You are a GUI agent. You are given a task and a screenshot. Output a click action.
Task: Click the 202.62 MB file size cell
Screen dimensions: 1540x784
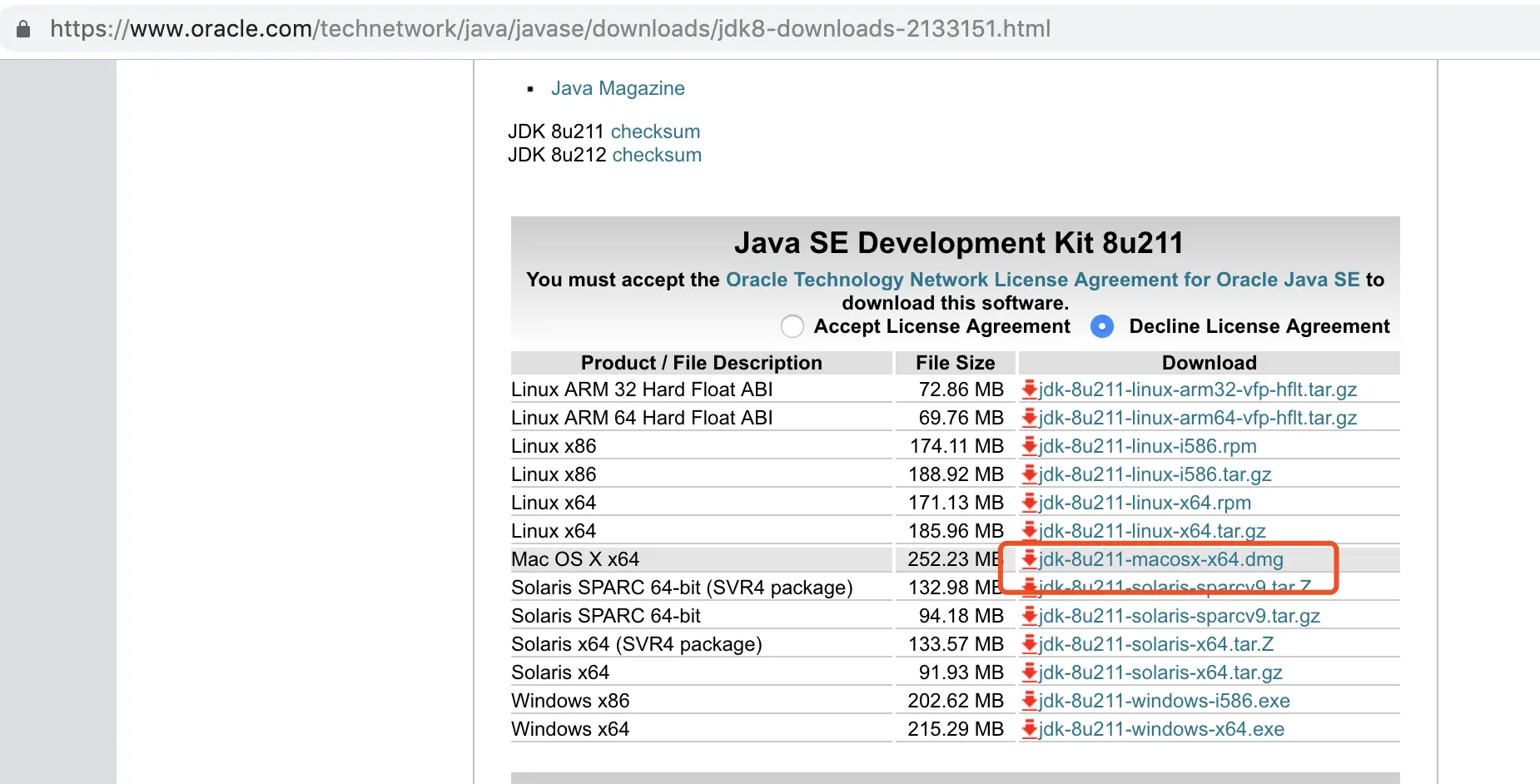pyautogui.click(x=956, y=701)
